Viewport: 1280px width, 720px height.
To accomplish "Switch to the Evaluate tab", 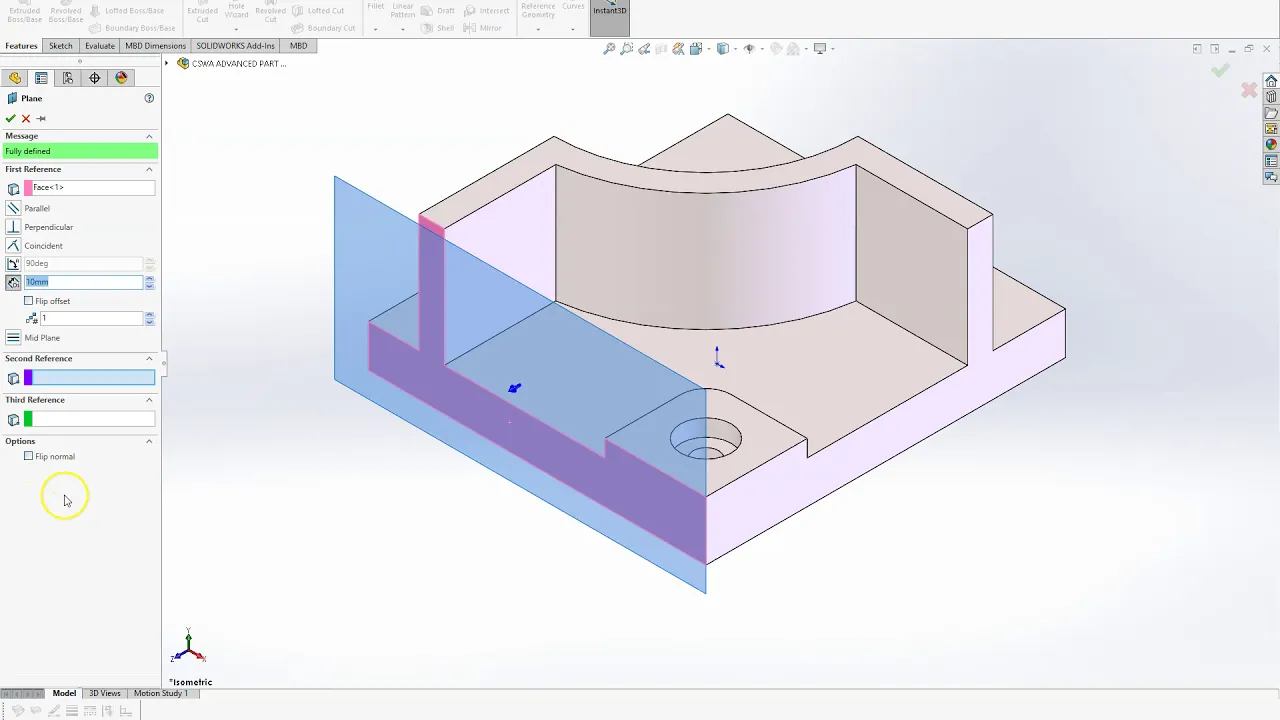I will coord(100,46).
